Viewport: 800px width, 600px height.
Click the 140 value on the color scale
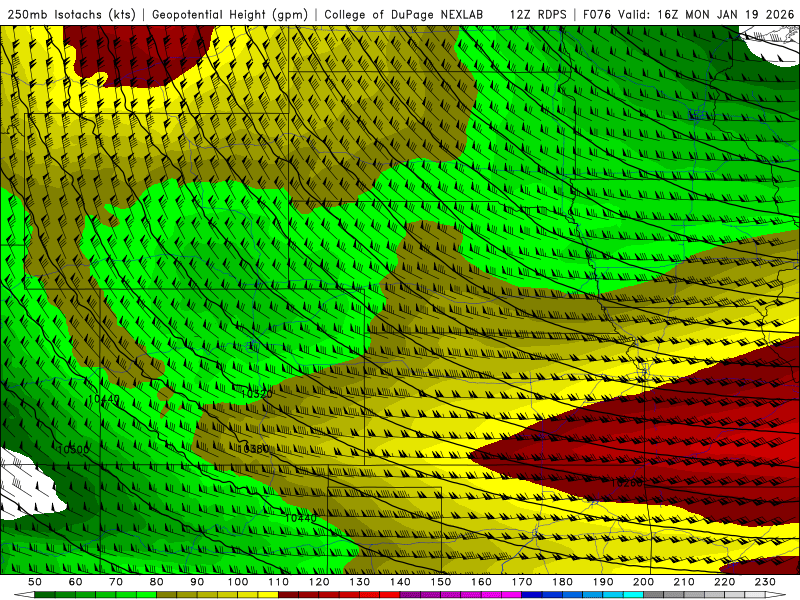[401, 582]
